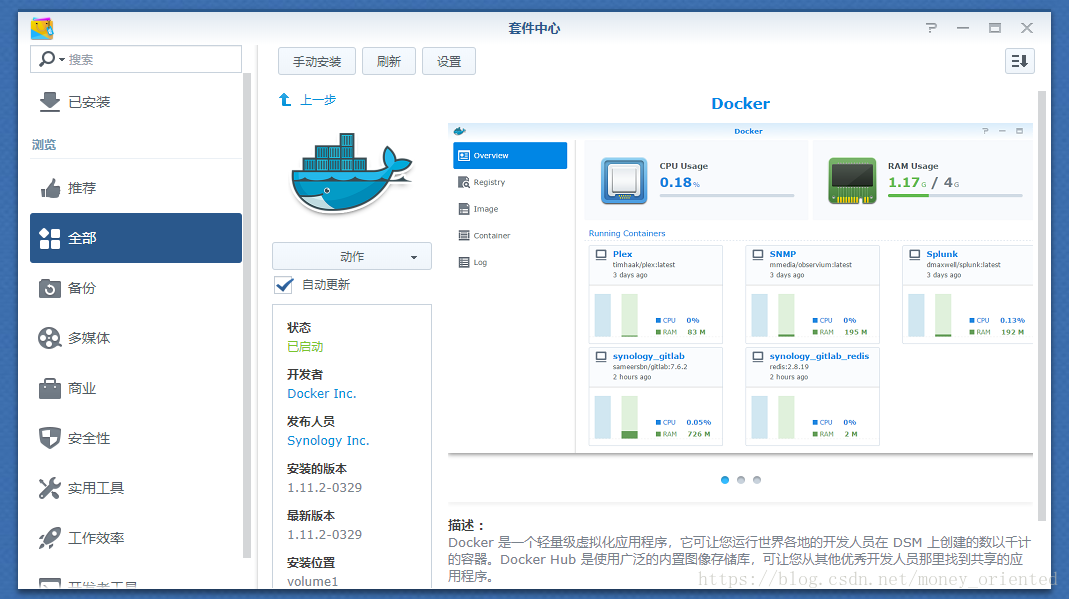Select the 全部 category

136,238
